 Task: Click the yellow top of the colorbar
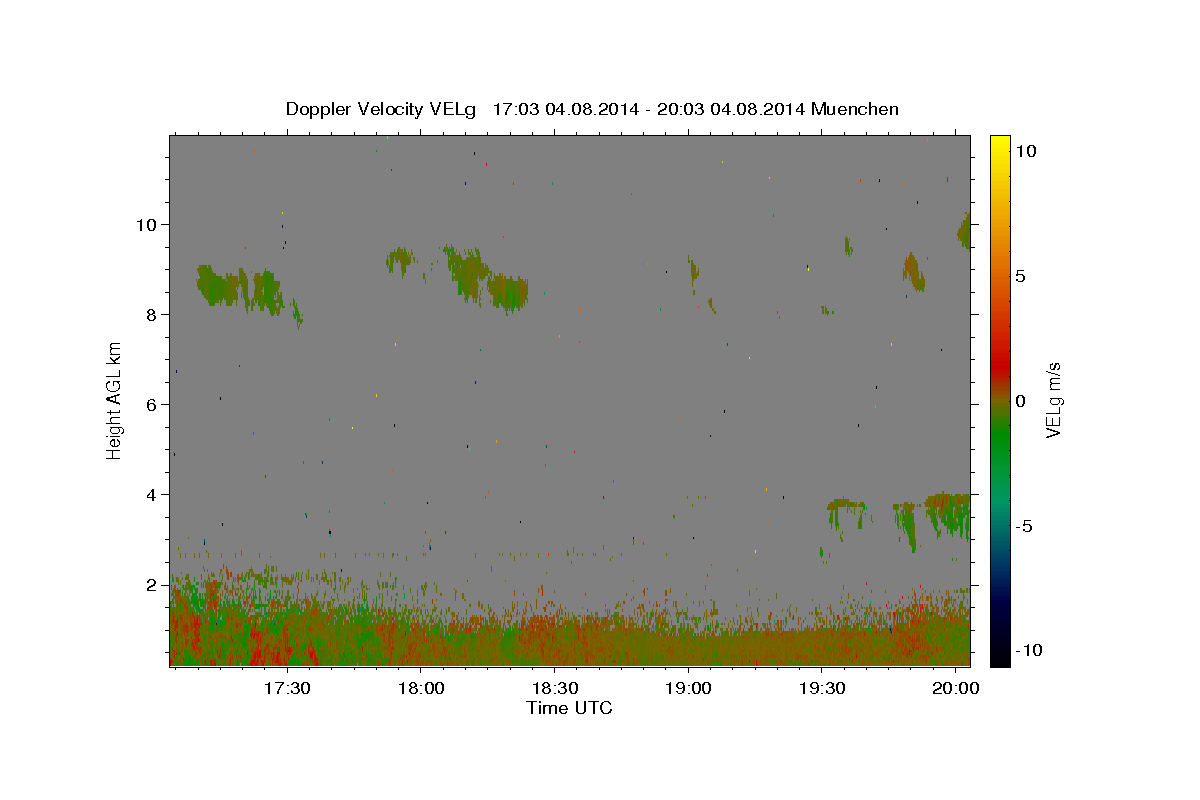pos(999,145)
